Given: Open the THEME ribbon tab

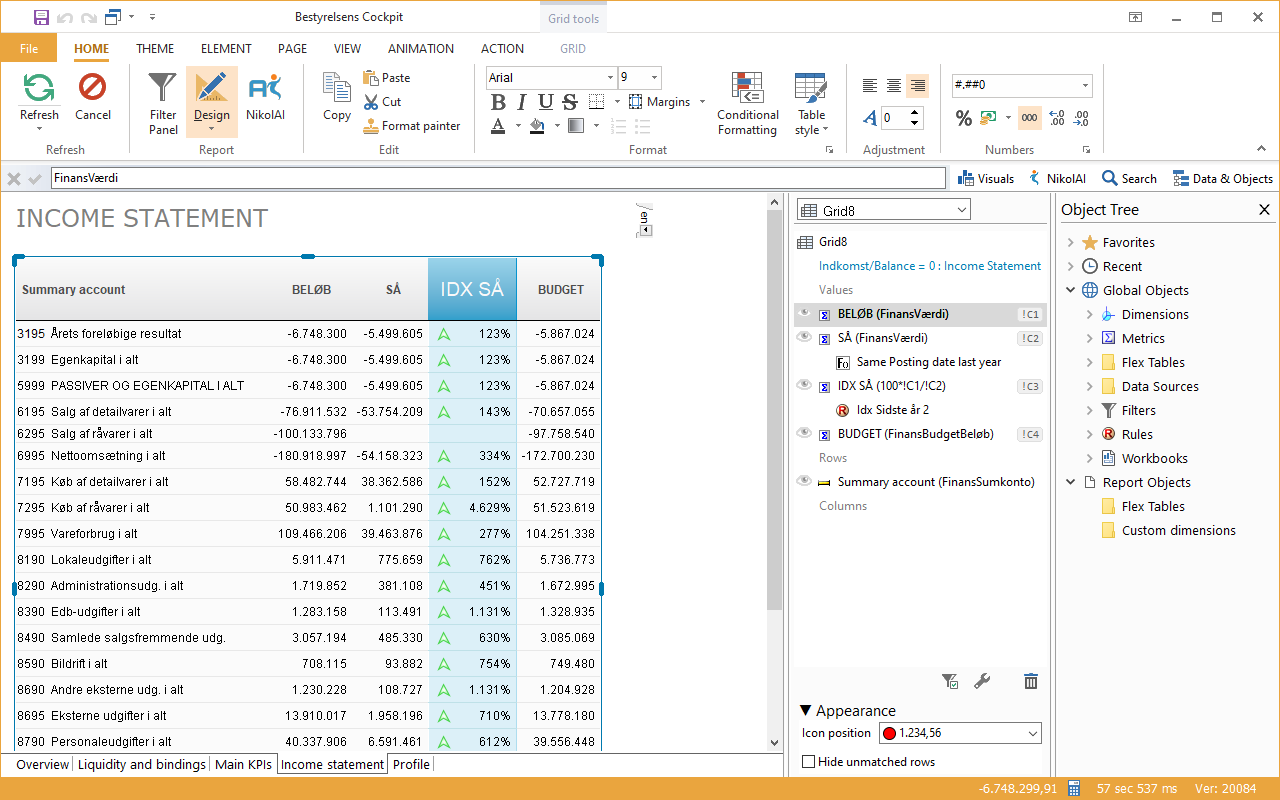Looking at the screenshot, I should click(155, 48).
